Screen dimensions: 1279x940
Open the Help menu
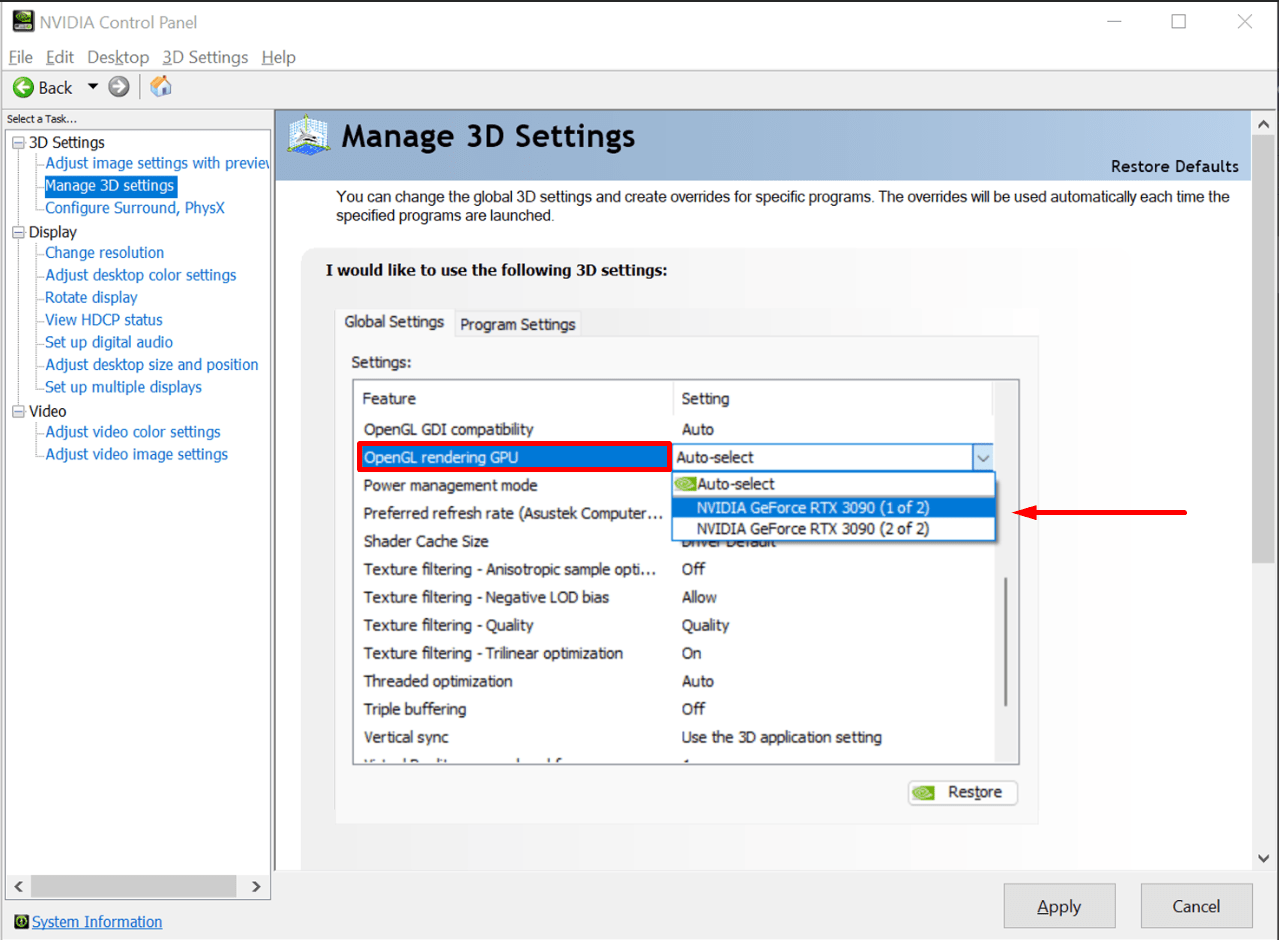coord(278,57)
